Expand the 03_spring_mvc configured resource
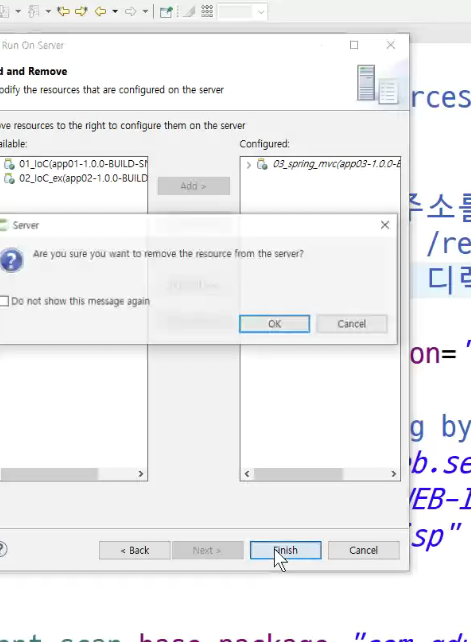The image size is (471, 642). click(x=249, y=165)
